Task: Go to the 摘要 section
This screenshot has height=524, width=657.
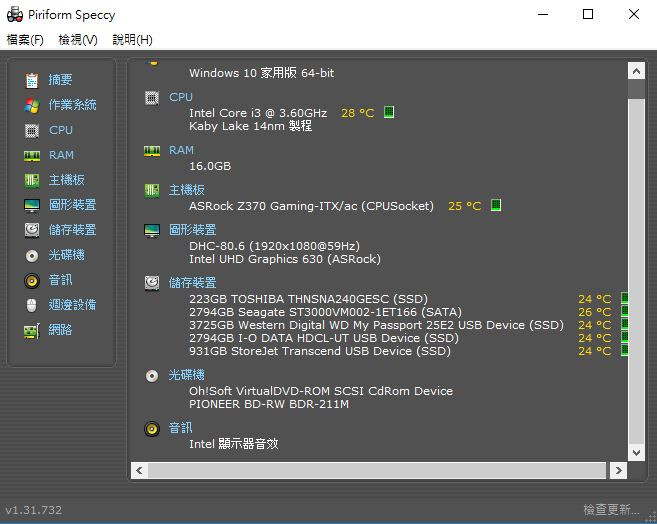Action: (x=60, y=80)
